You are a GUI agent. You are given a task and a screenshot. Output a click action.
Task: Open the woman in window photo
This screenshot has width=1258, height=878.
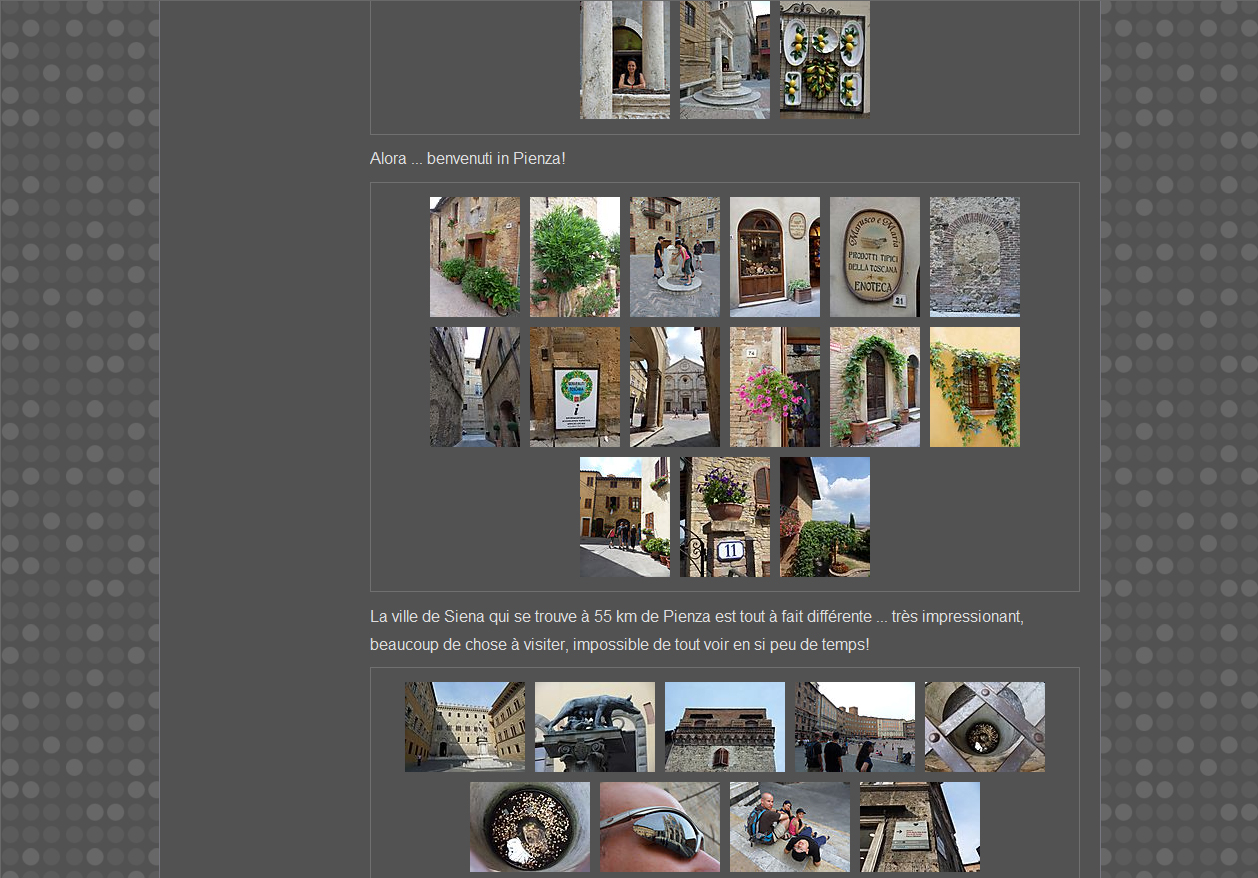coord(625,60)
